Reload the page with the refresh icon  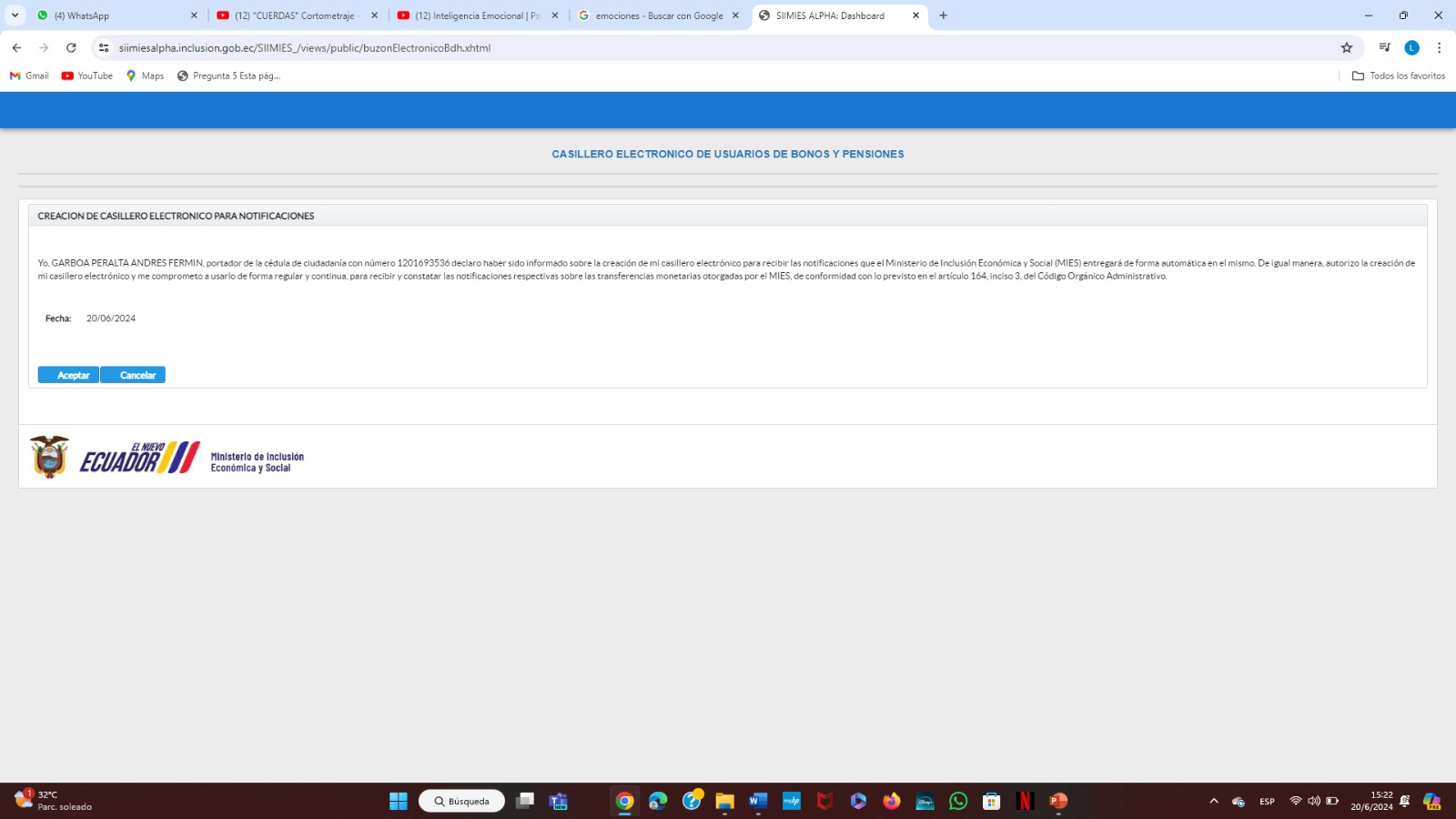[x=71, y=47]
